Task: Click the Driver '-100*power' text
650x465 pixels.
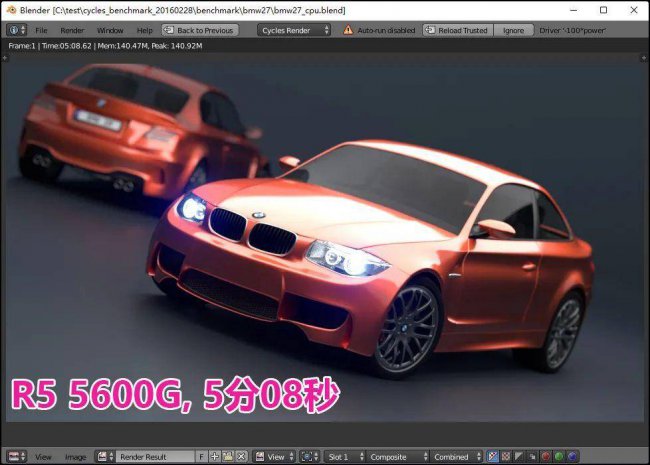Action: tap(572, 30)
